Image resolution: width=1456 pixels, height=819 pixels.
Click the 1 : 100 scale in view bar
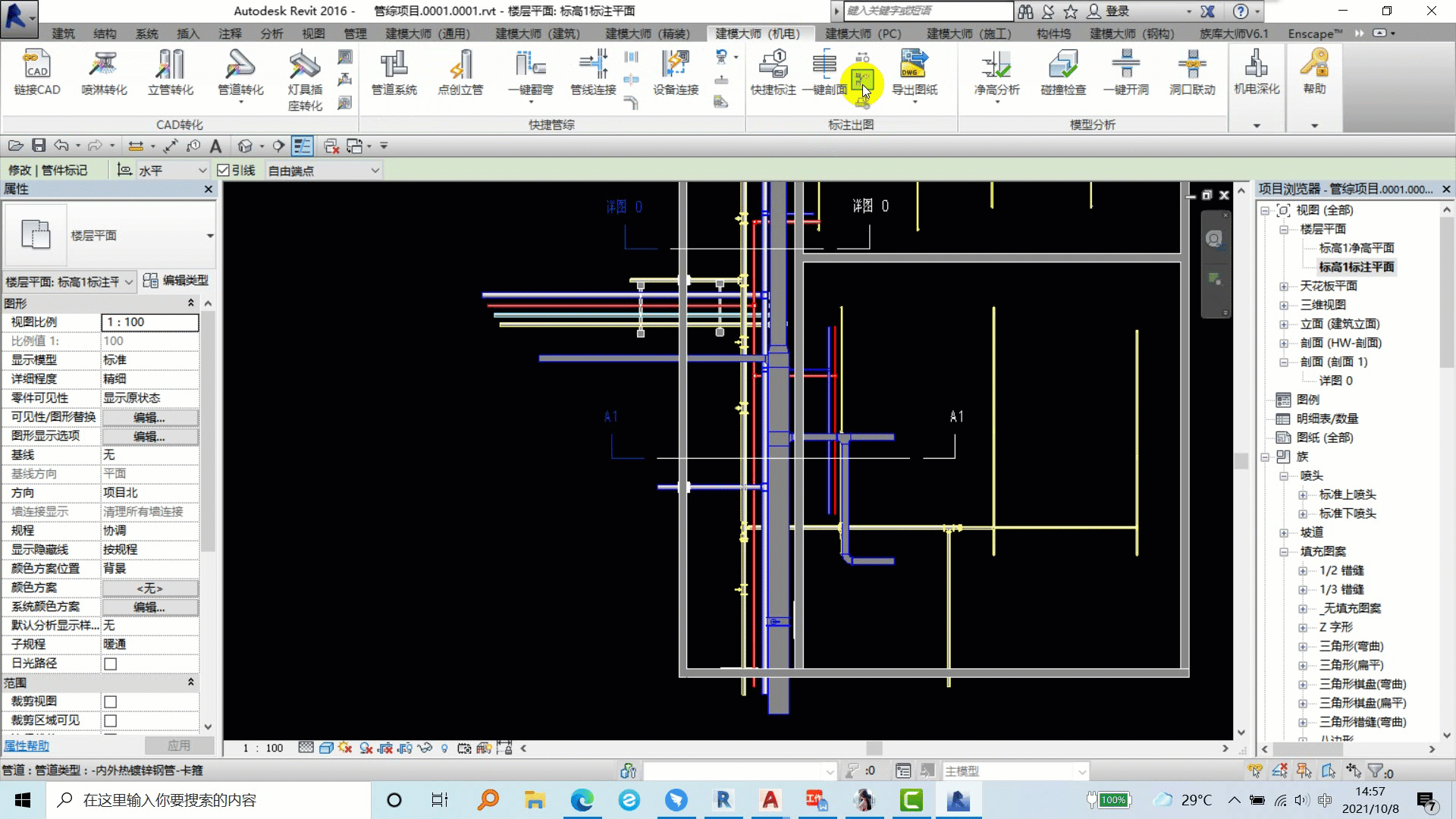tap(262, 748)
